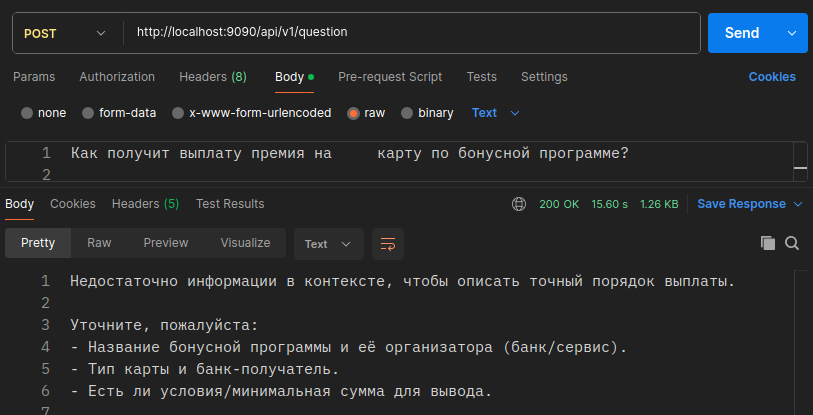The image size is (813, 415).
Task: Open the Test Results tab
Action: pos(230,204)
